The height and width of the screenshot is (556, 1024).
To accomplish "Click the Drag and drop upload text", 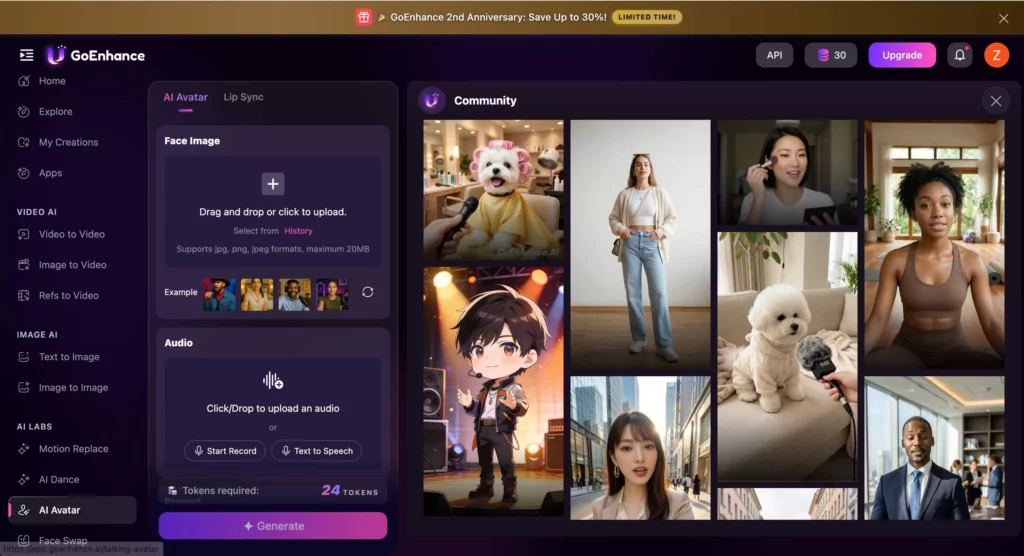I will (x=273, y=212).
